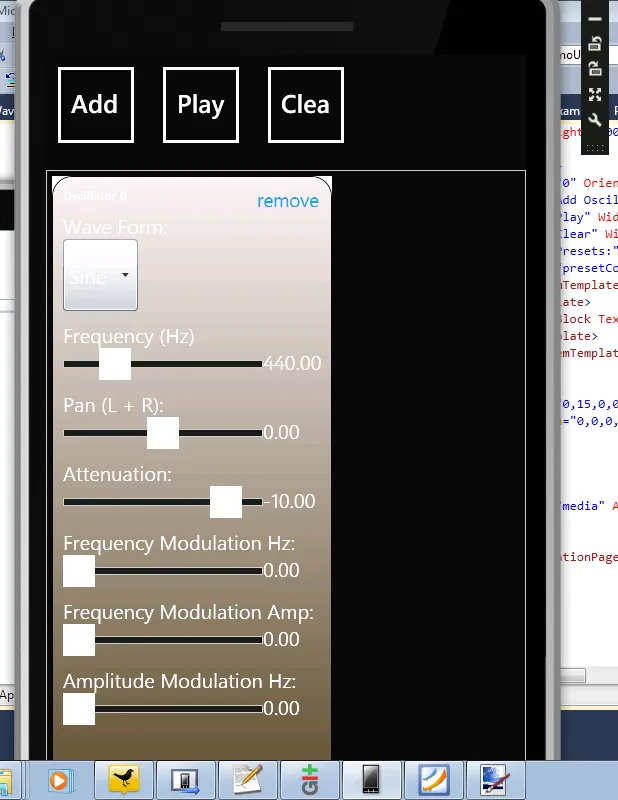Image resolution: width=618 pixels, height=800 pixels.
Task: Open the green plus G taskbar icon
Action: 310,779
